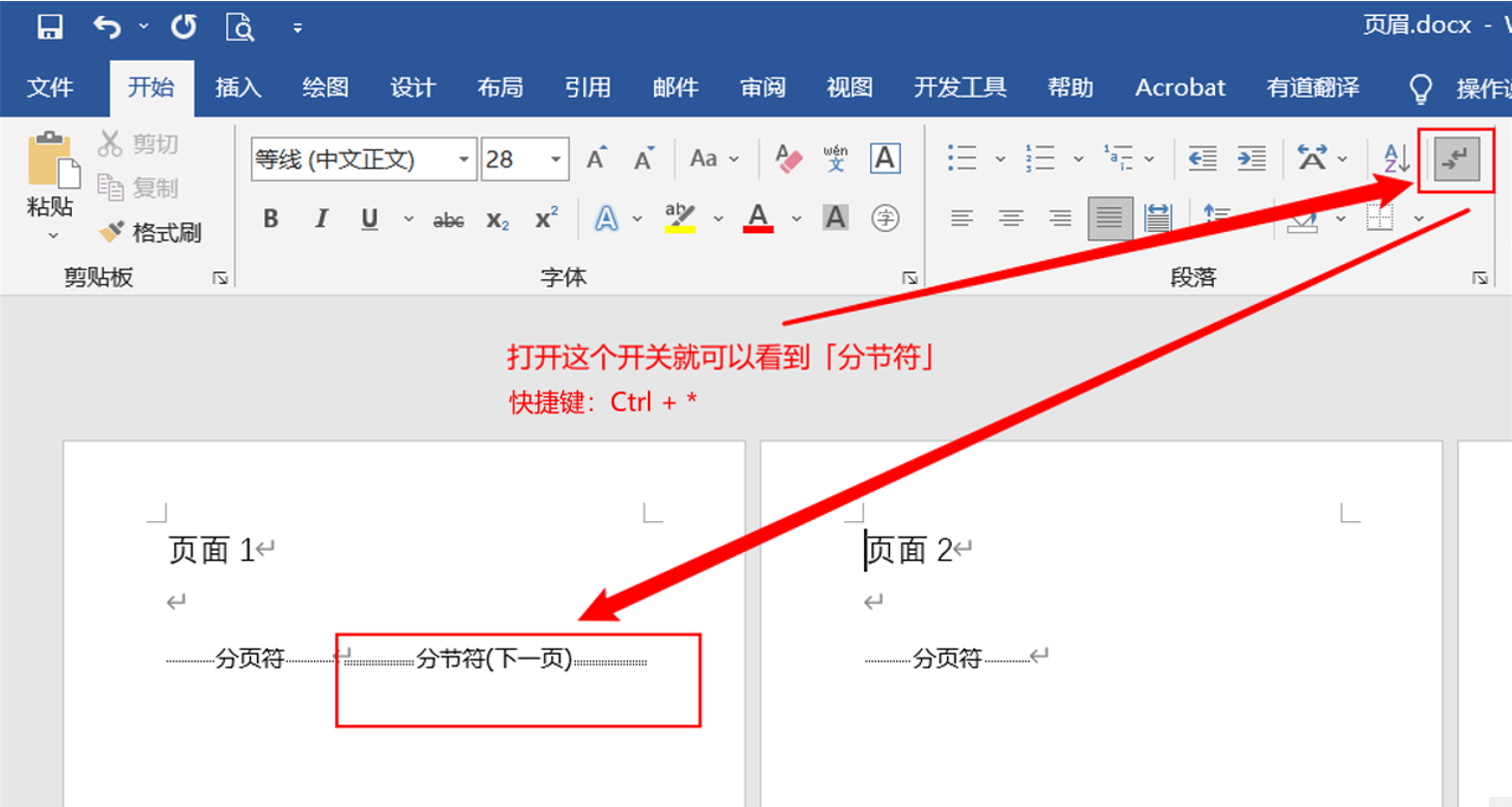Decrease font size with shrink font icon
1512x807 pixels.
(x=644, y=158)
